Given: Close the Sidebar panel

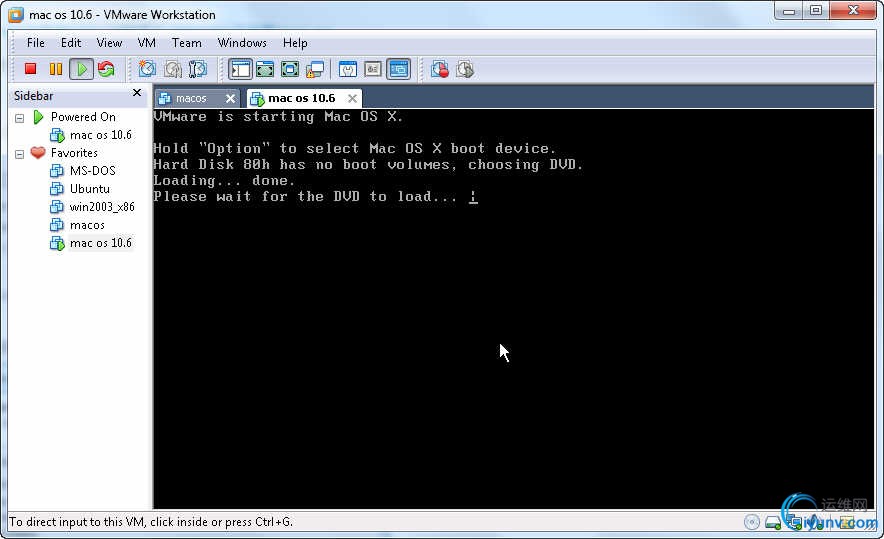Looking at the screenshot, I should click(137, 92).
